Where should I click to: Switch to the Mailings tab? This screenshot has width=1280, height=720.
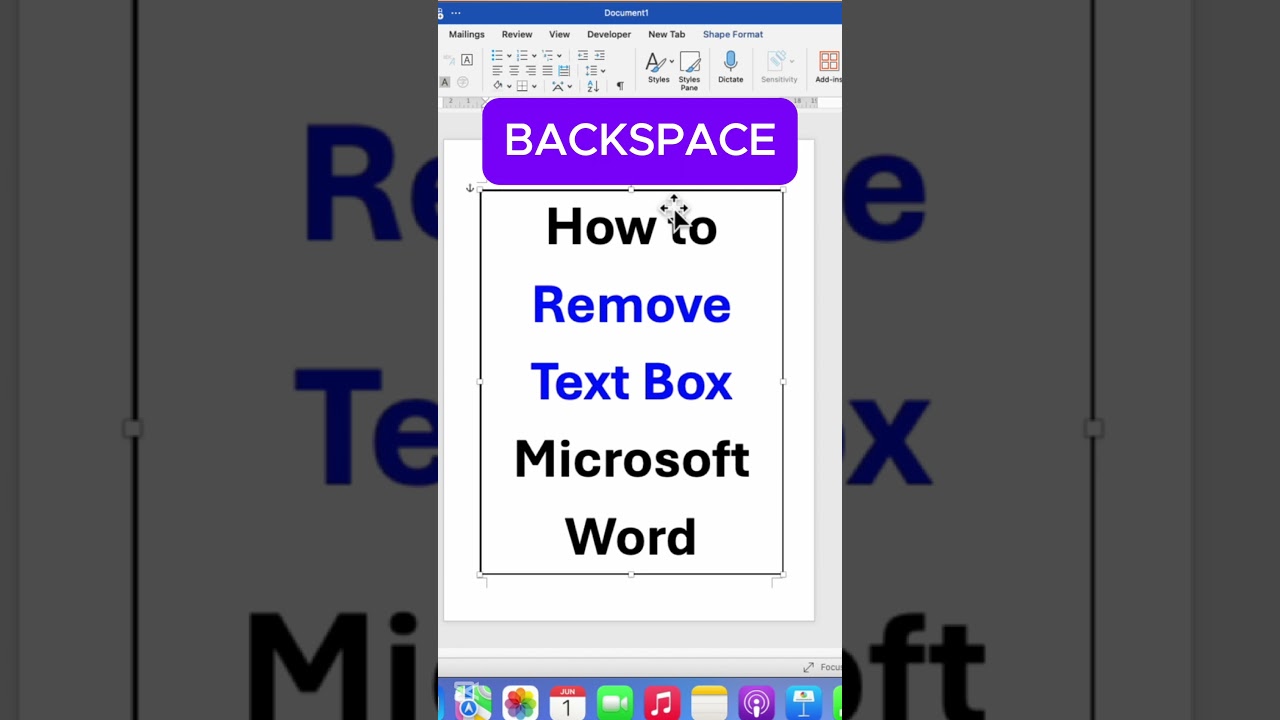466,34
